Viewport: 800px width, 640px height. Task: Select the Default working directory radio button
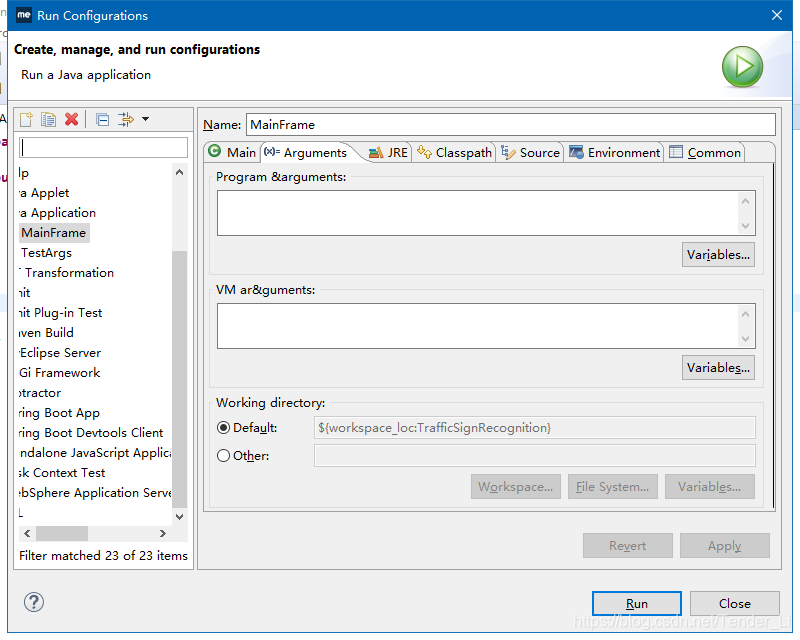(224, 427)
